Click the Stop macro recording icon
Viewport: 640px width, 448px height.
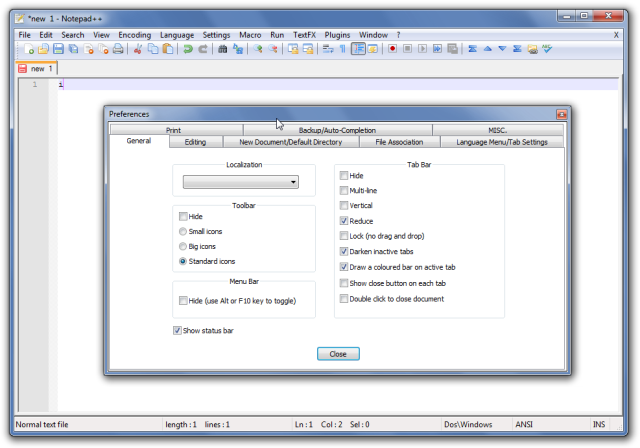(x=407, y=49)
